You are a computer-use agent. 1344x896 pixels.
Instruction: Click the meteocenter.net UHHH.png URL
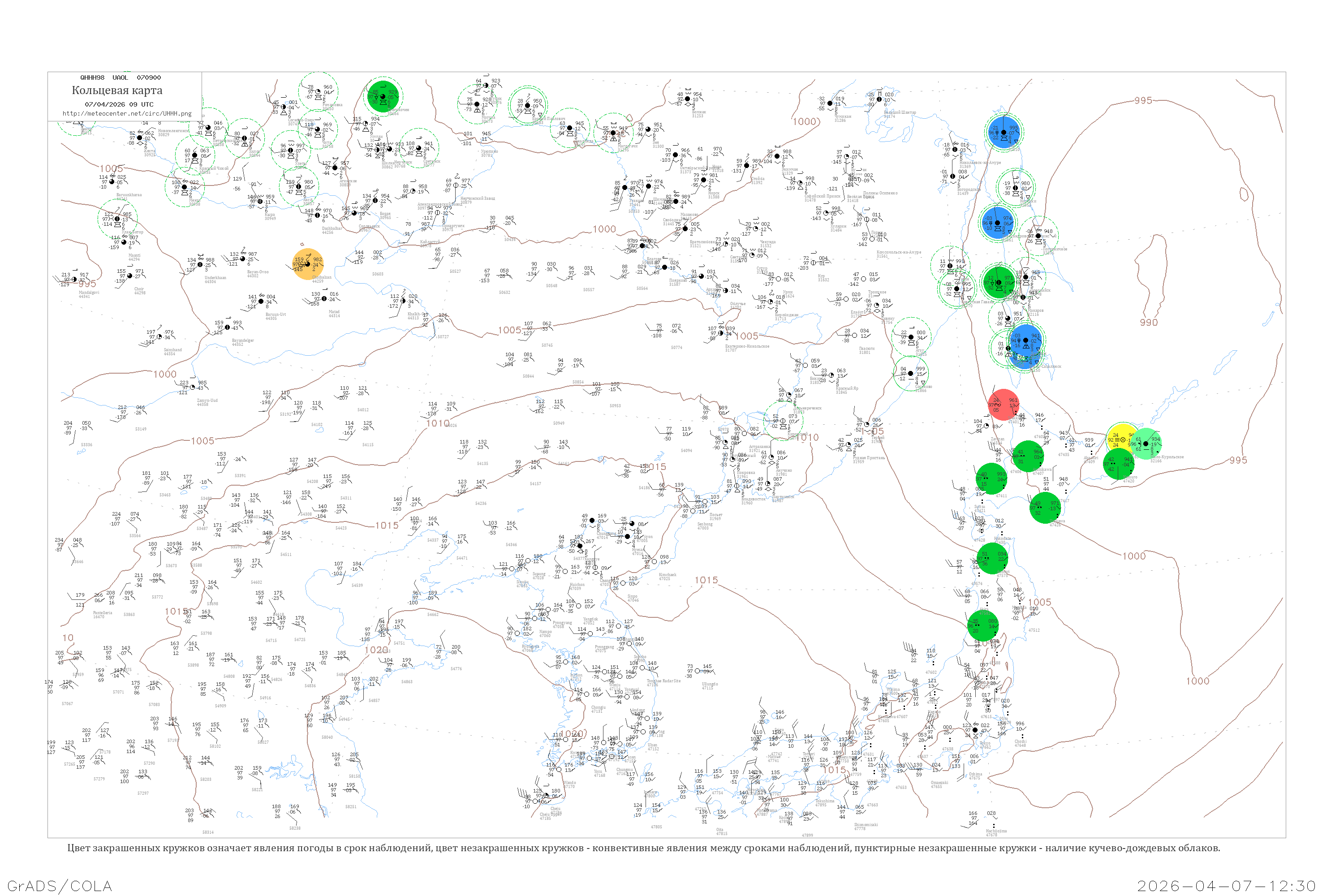[x=127, y=113]
